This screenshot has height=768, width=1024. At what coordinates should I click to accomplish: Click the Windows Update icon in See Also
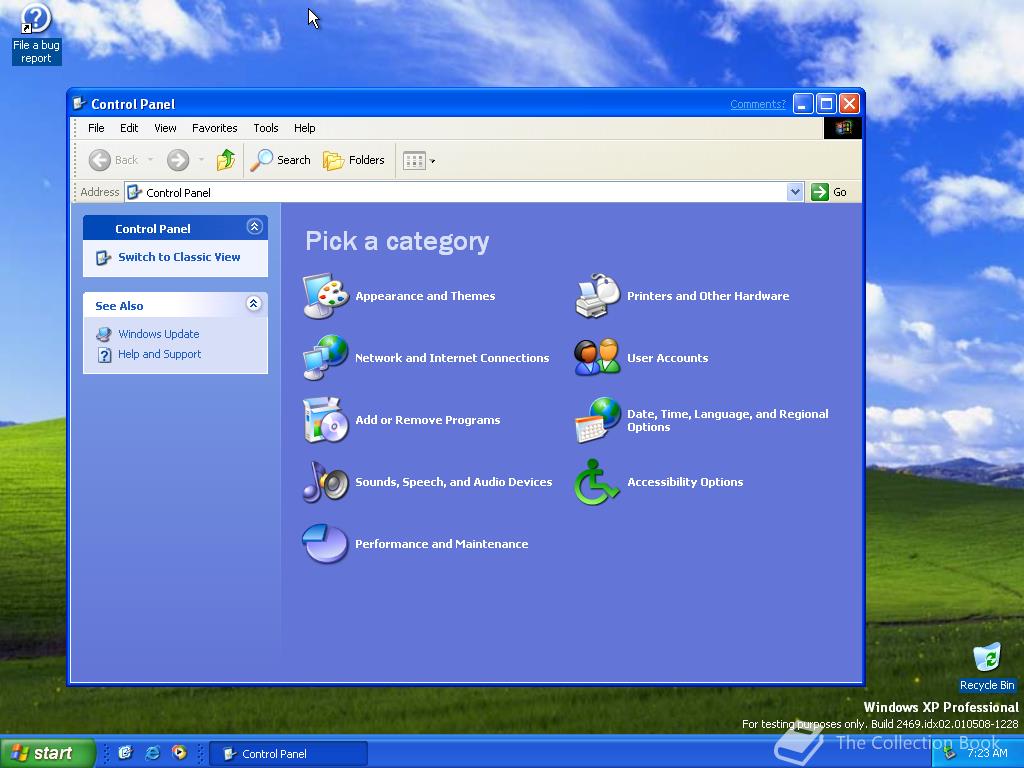pyautogui.click(x=104, y=334)
